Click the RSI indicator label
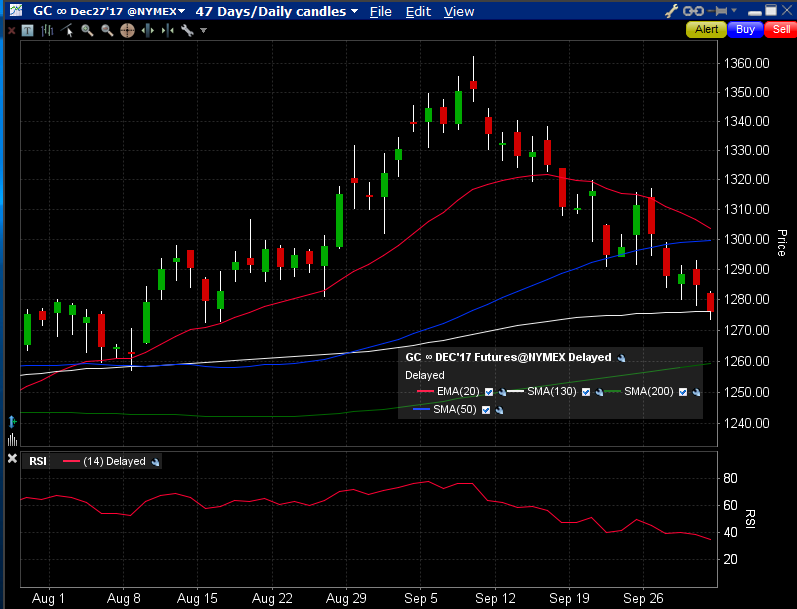Screen dimensions: 797x609 (x=38, y=461)
